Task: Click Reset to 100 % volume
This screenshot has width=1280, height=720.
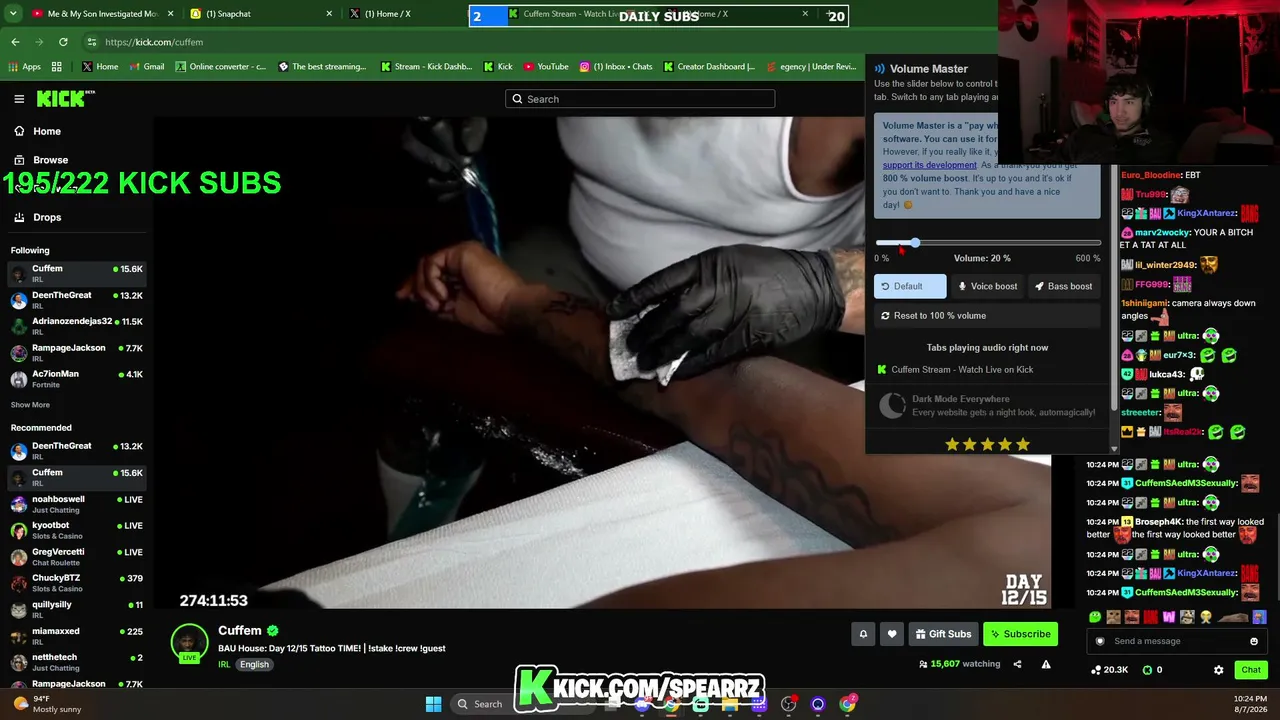Action: tap(987, 316)
